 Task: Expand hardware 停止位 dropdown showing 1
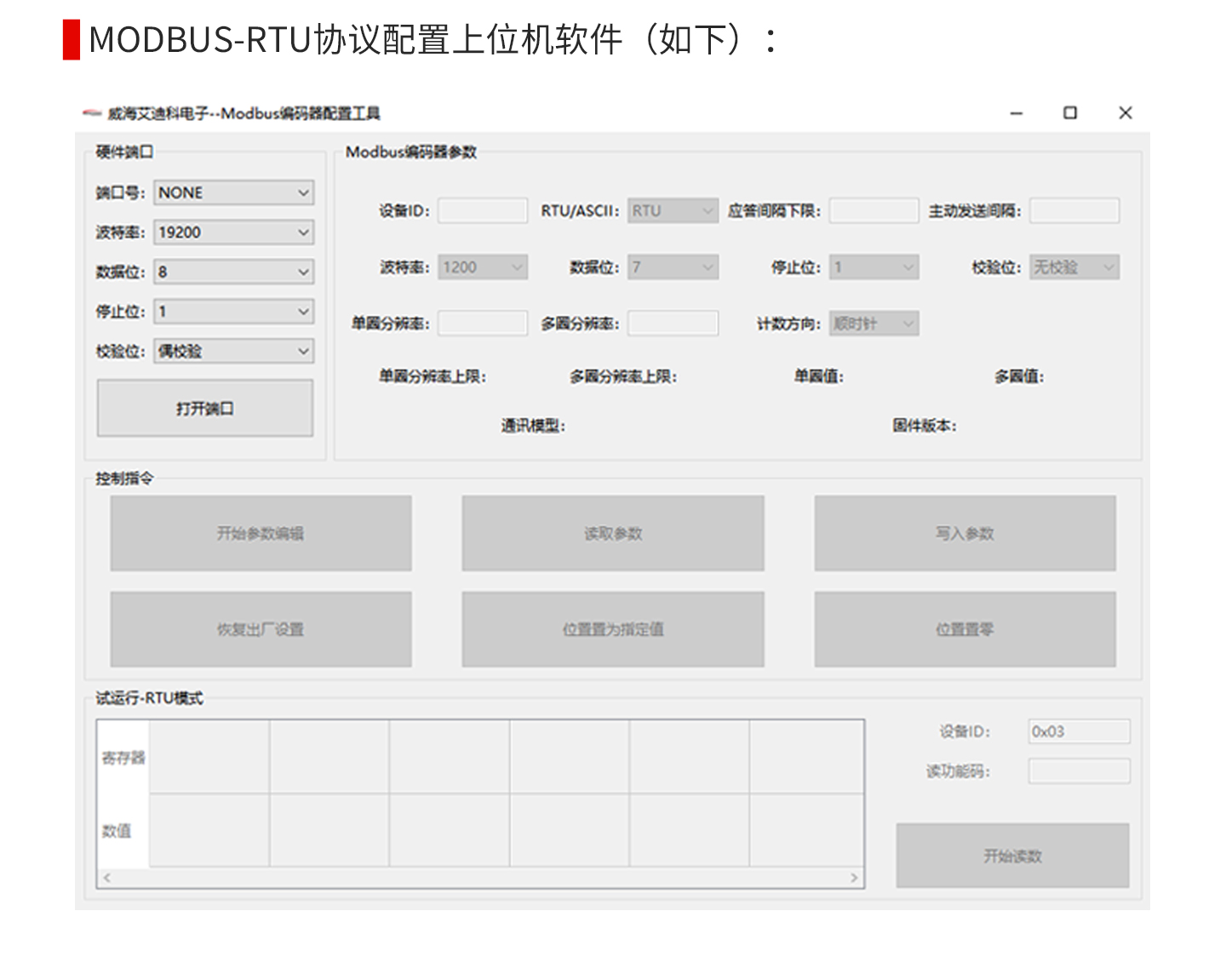233,312
